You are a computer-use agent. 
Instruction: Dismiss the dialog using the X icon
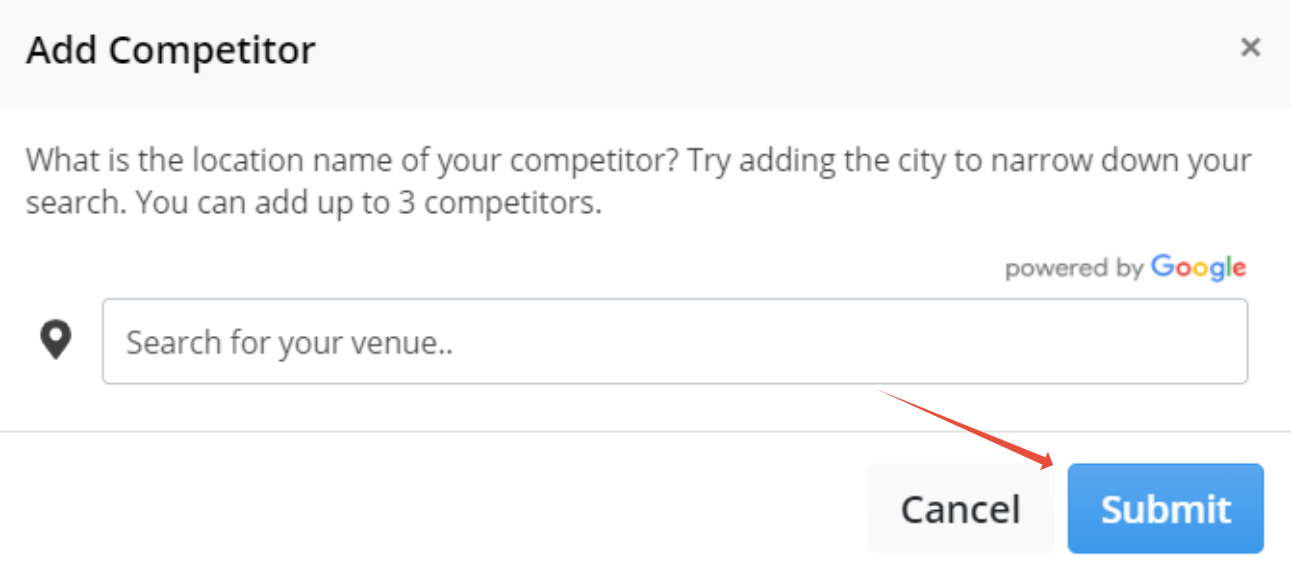tap(1249, 47)
